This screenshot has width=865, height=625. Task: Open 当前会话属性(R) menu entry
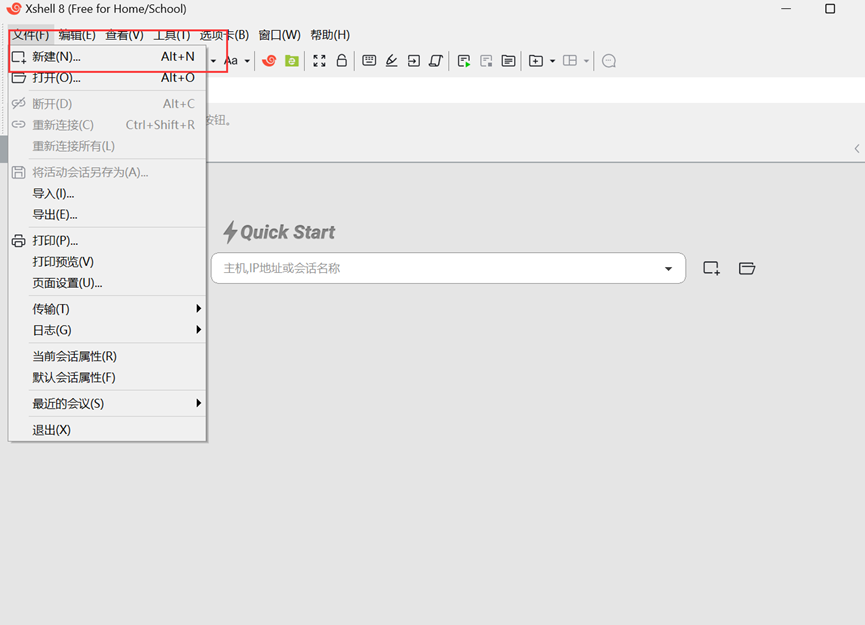pyautogui.click(x=107, y=356)
